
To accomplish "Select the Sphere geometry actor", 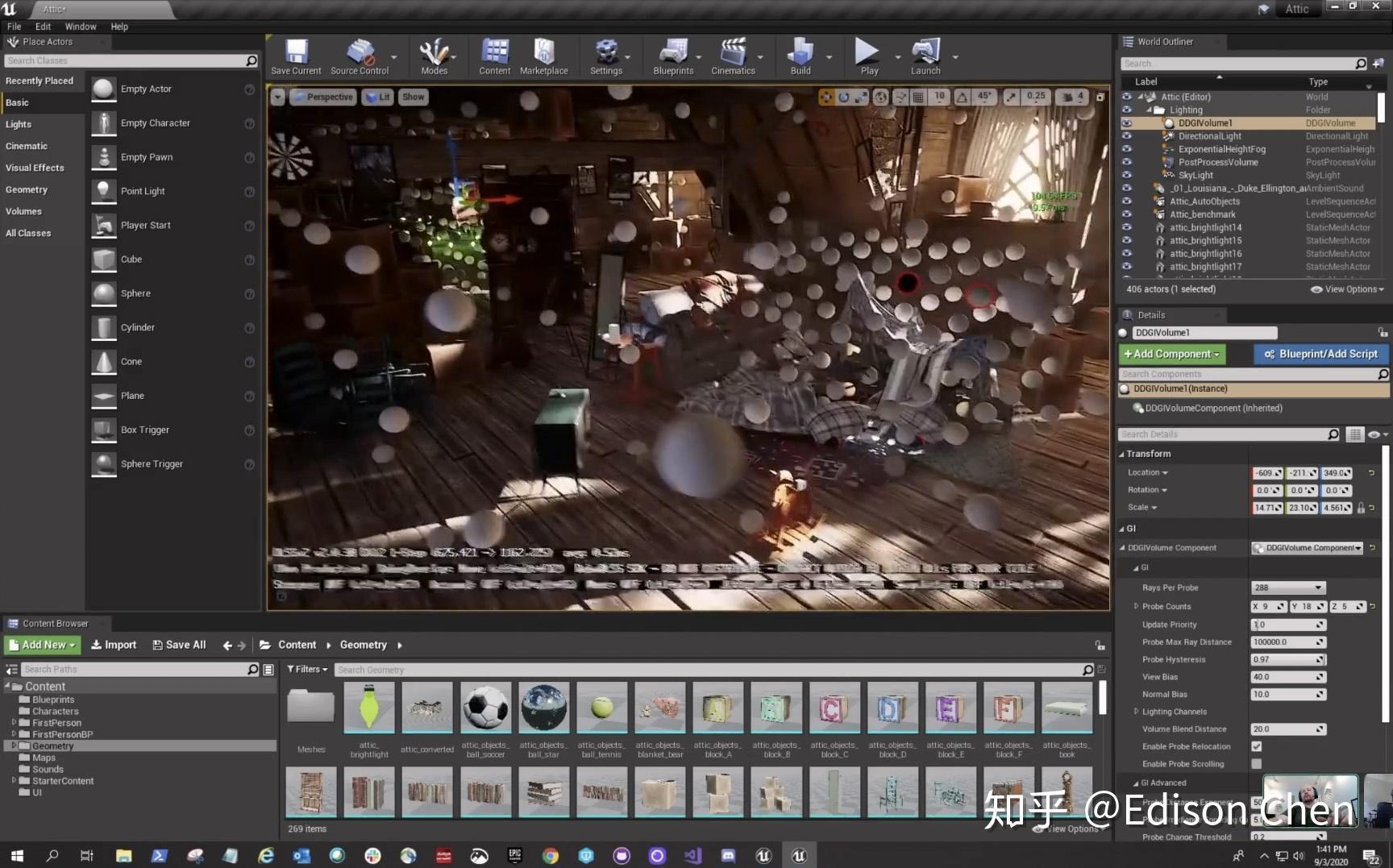I will point(135,293).
